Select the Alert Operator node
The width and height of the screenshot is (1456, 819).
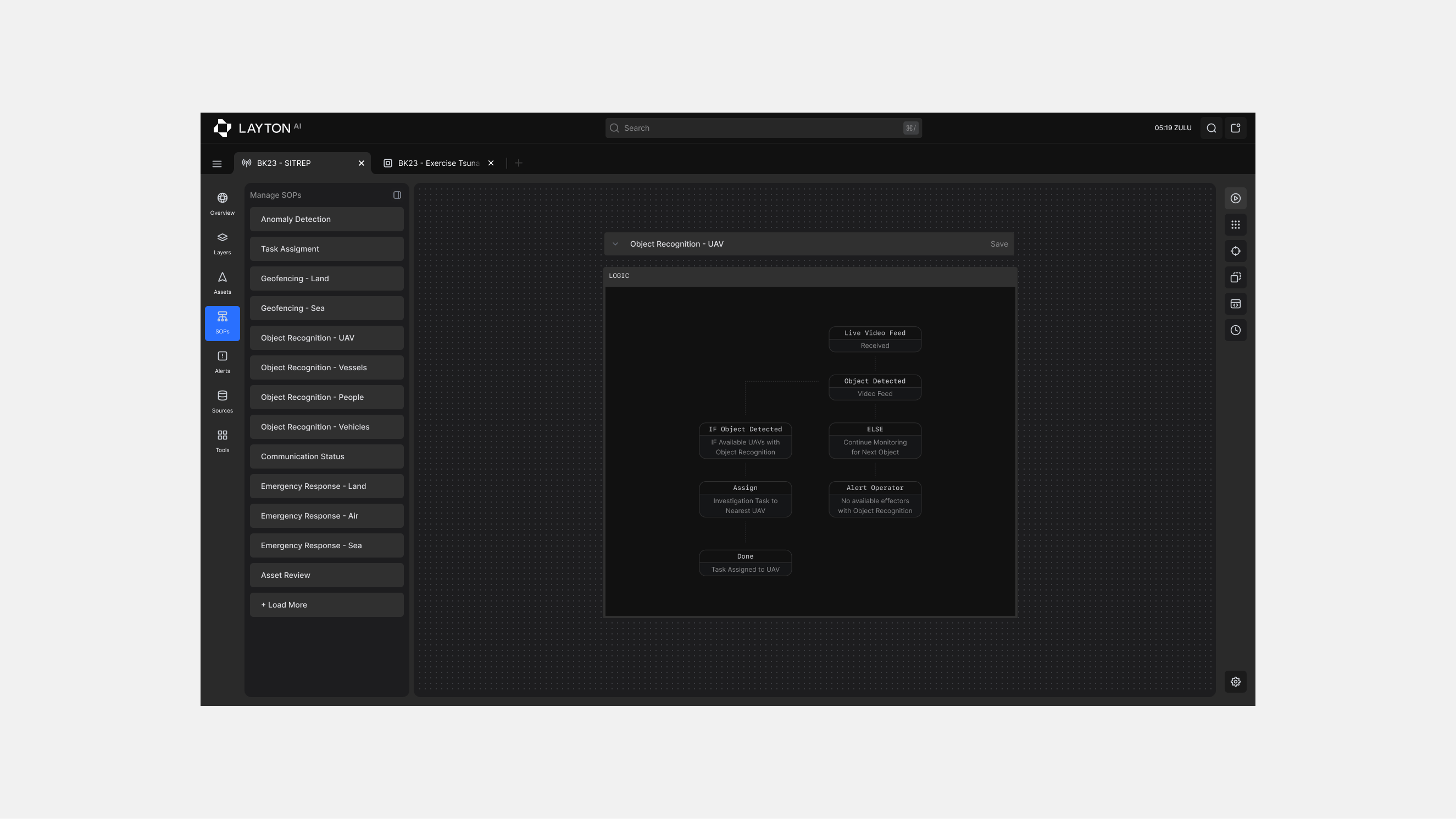pyautogui.click(x=875, y=499)
